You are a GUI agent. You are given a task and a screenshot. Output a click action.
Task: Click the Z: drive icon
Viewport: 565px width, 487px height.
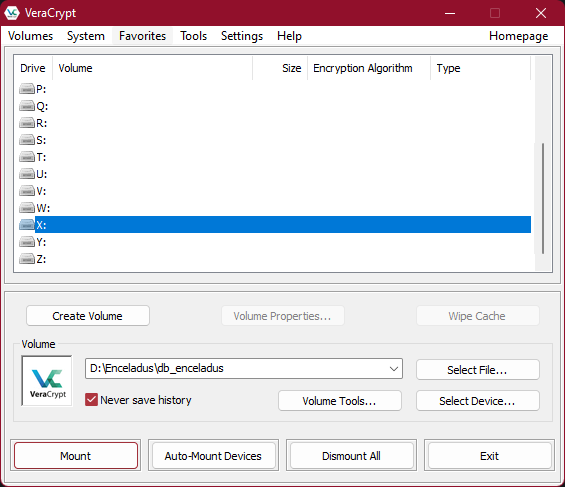[x=27, y=259]
